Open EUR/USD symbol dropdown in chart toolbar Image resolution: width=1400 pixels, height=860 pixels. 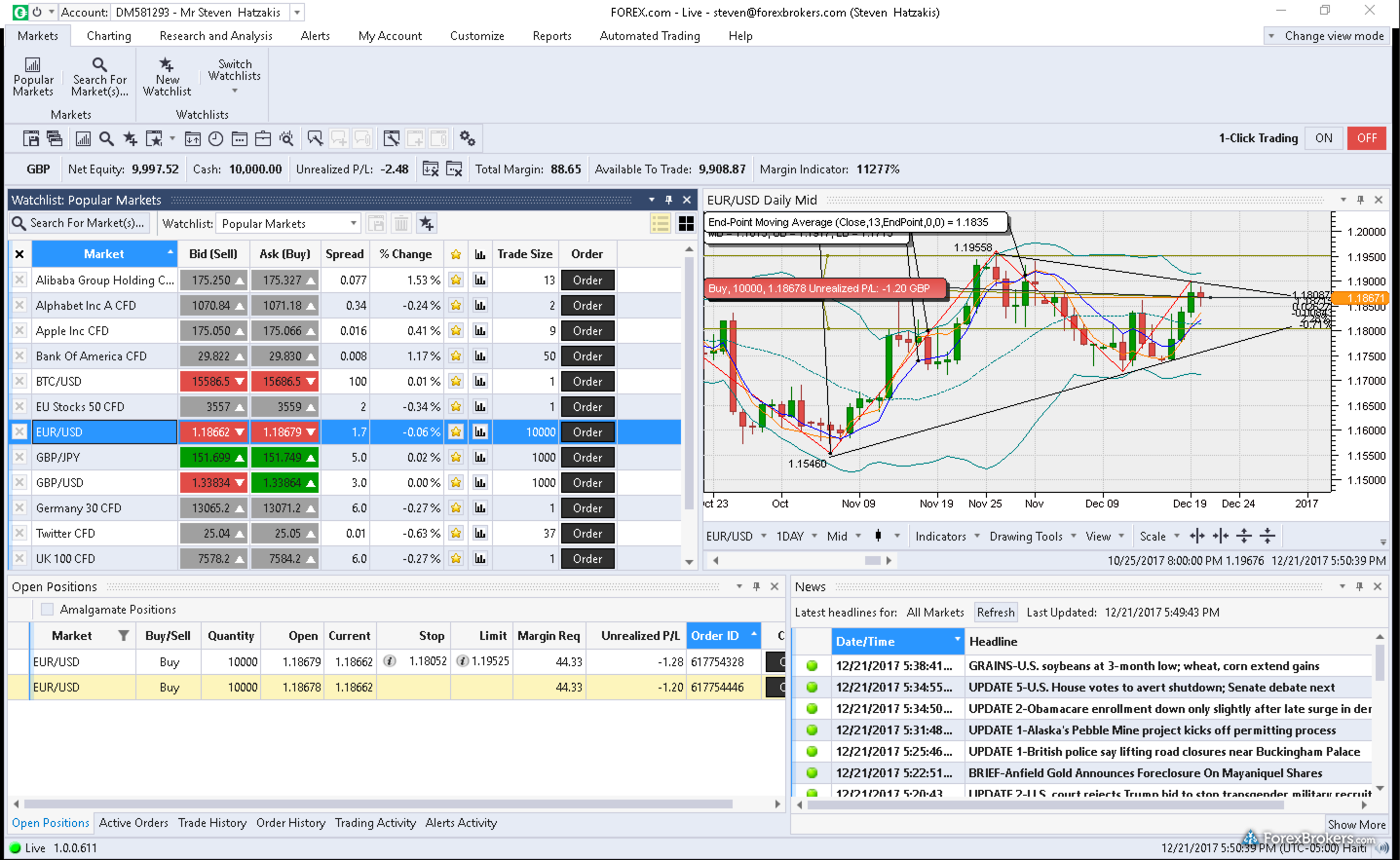tap(737, 537)
